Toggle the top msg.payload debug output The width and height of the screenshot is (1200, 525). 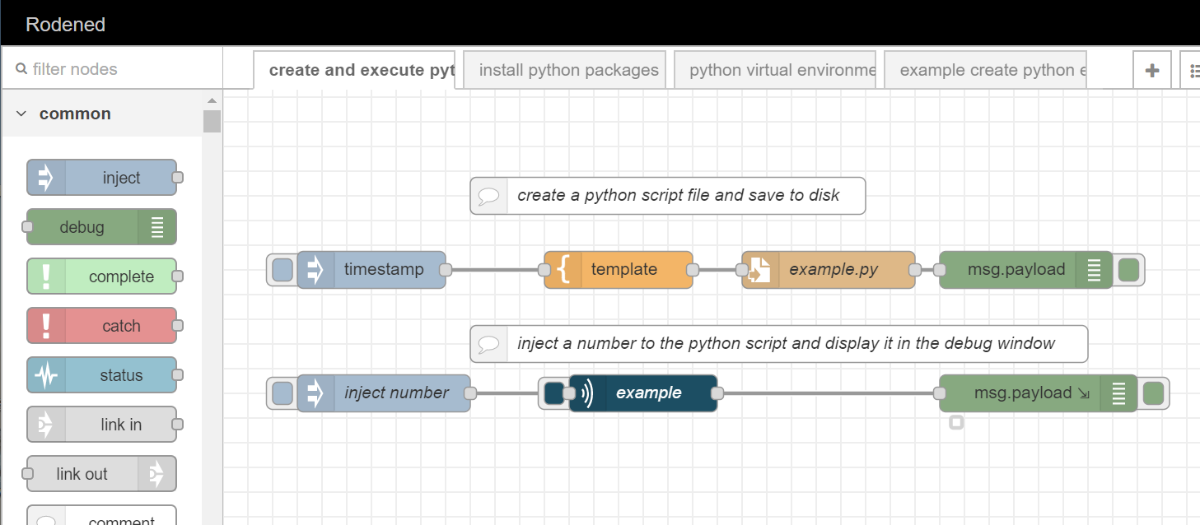click(x=1128, y=269)
